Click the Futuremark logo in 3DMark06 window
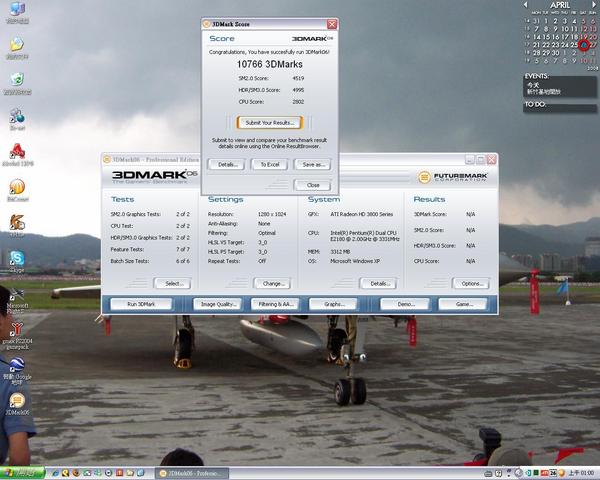The width and height of the screenshot is (600, 480). [453, 177]
